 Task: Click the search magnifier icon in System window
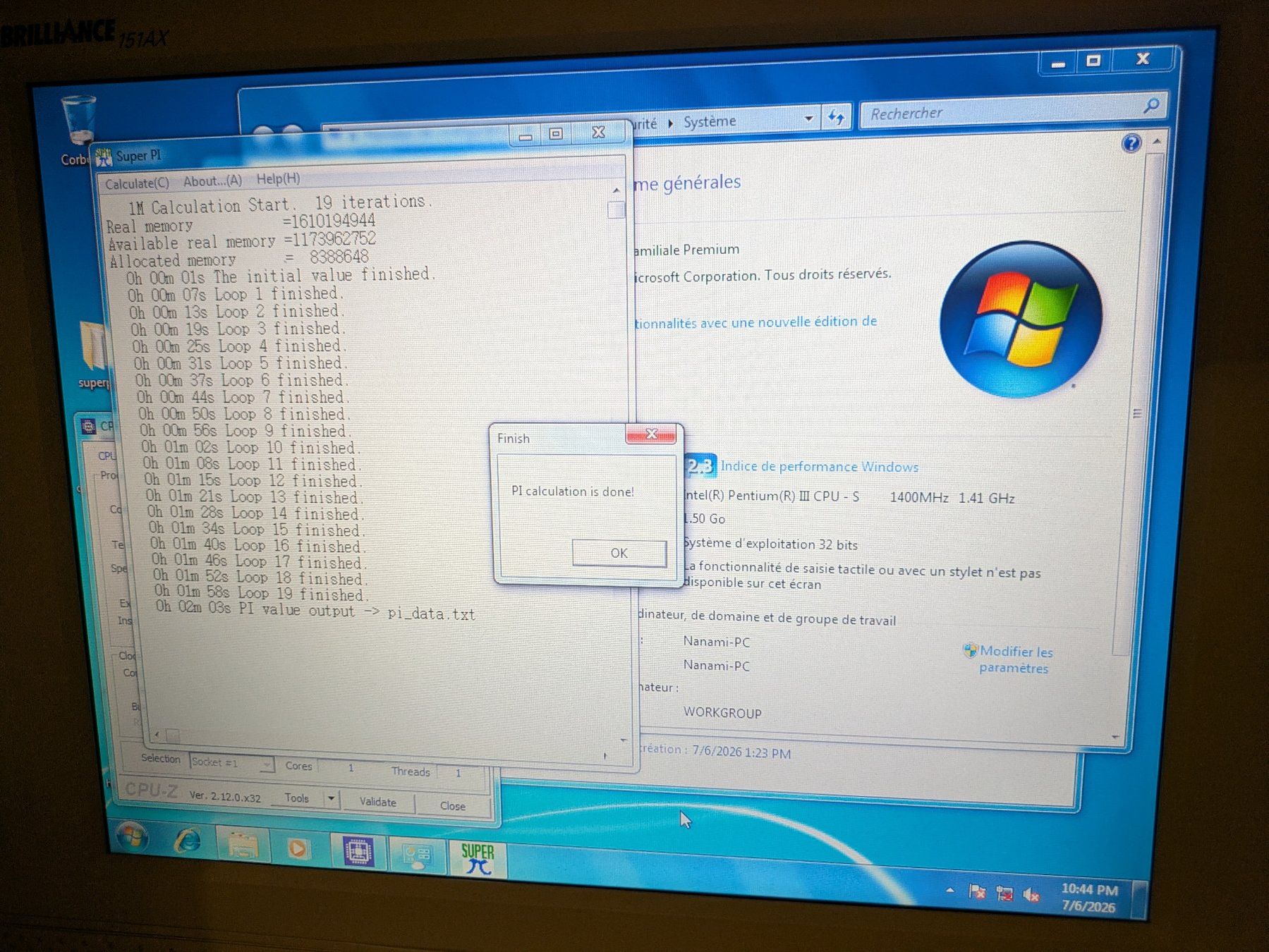pyautogui.click(x=1151, y=106)
